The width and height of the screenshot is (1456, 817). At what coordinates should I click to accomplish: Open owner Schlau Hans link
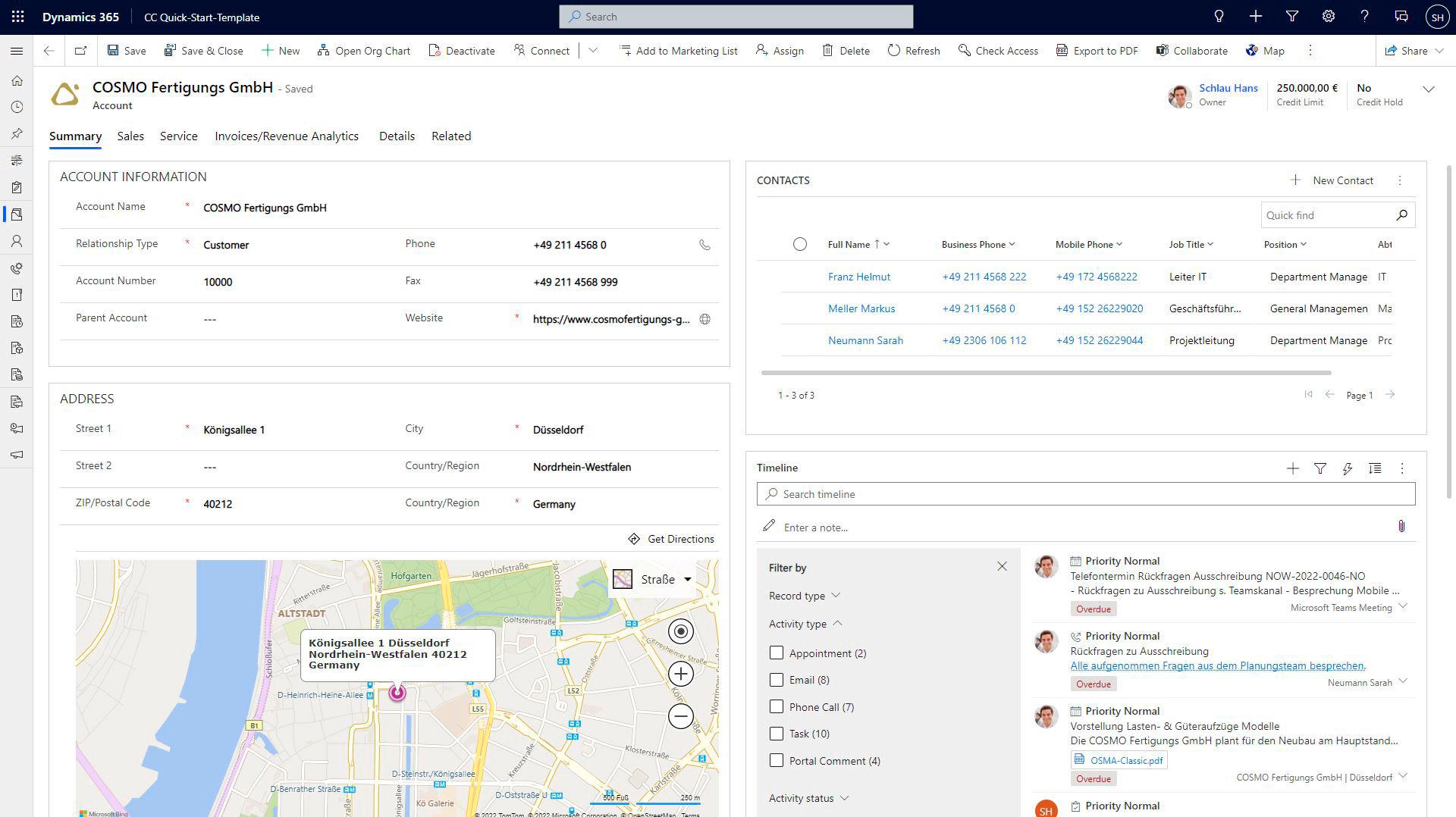point(1228,88)
